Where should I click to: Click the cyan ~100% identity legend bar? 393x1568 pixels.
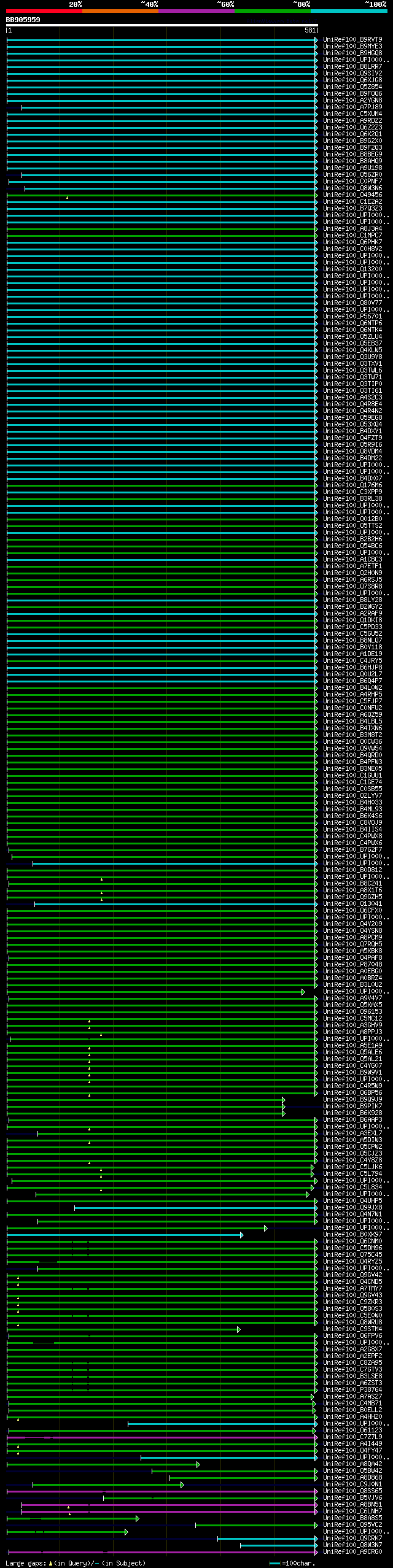coord(349,11)
